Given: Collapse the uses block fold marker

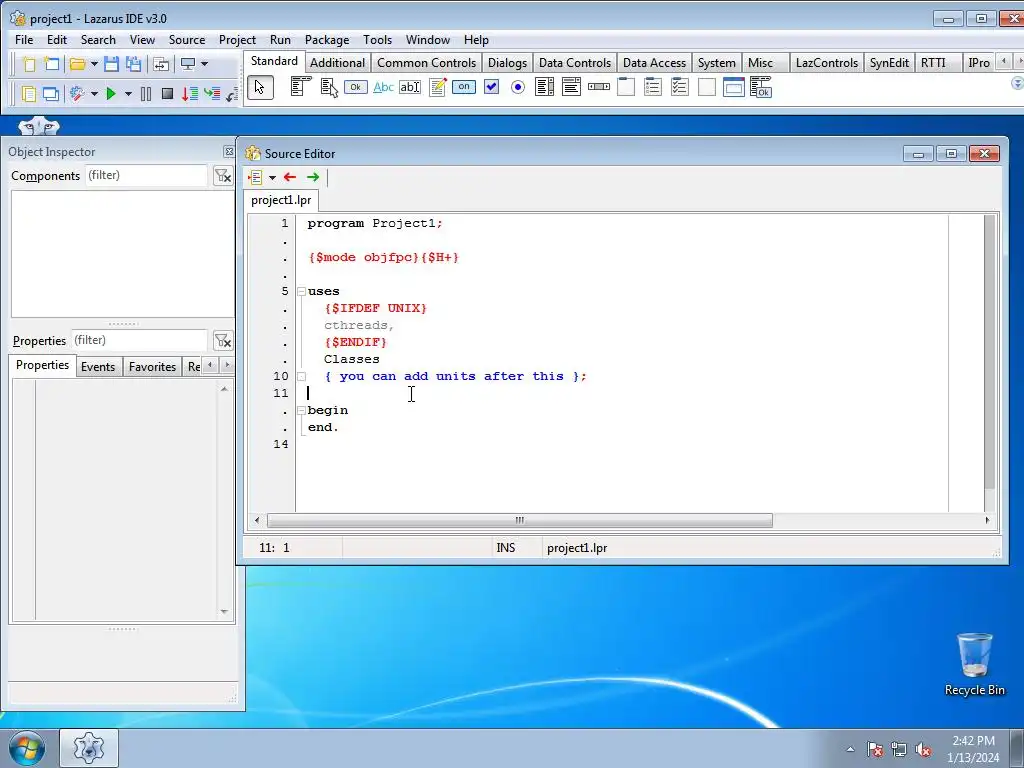Looking at the screenshot, I should pos(301,291).
